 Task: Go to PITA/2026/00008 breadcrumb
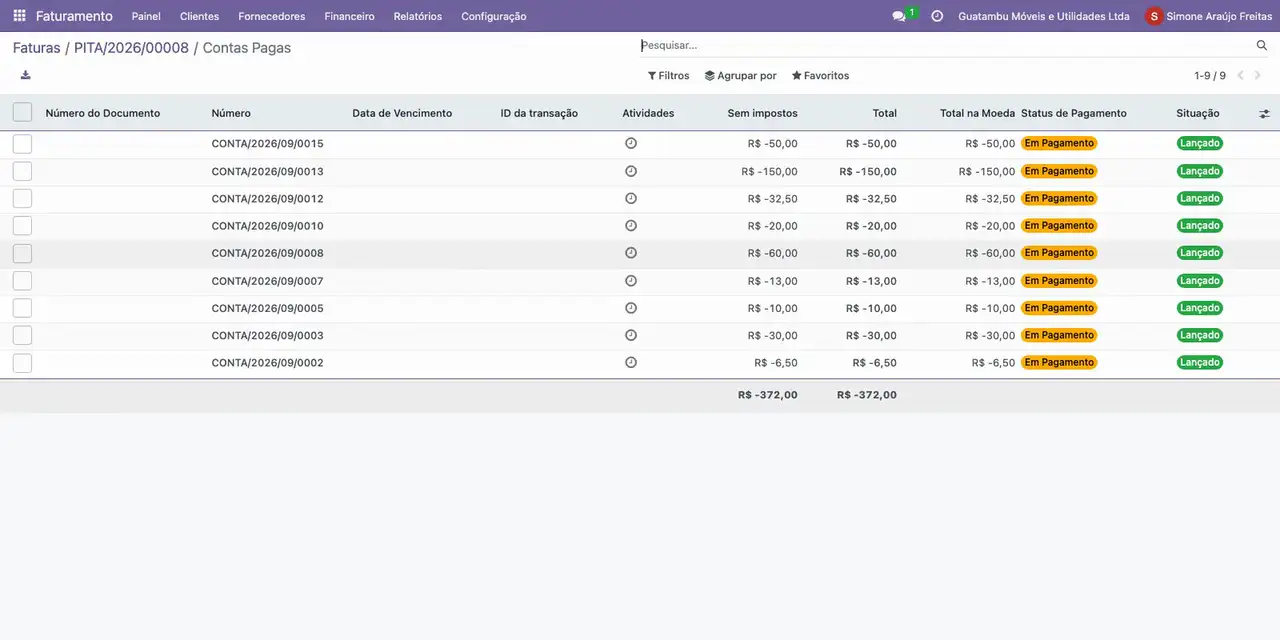pos(131,48)
